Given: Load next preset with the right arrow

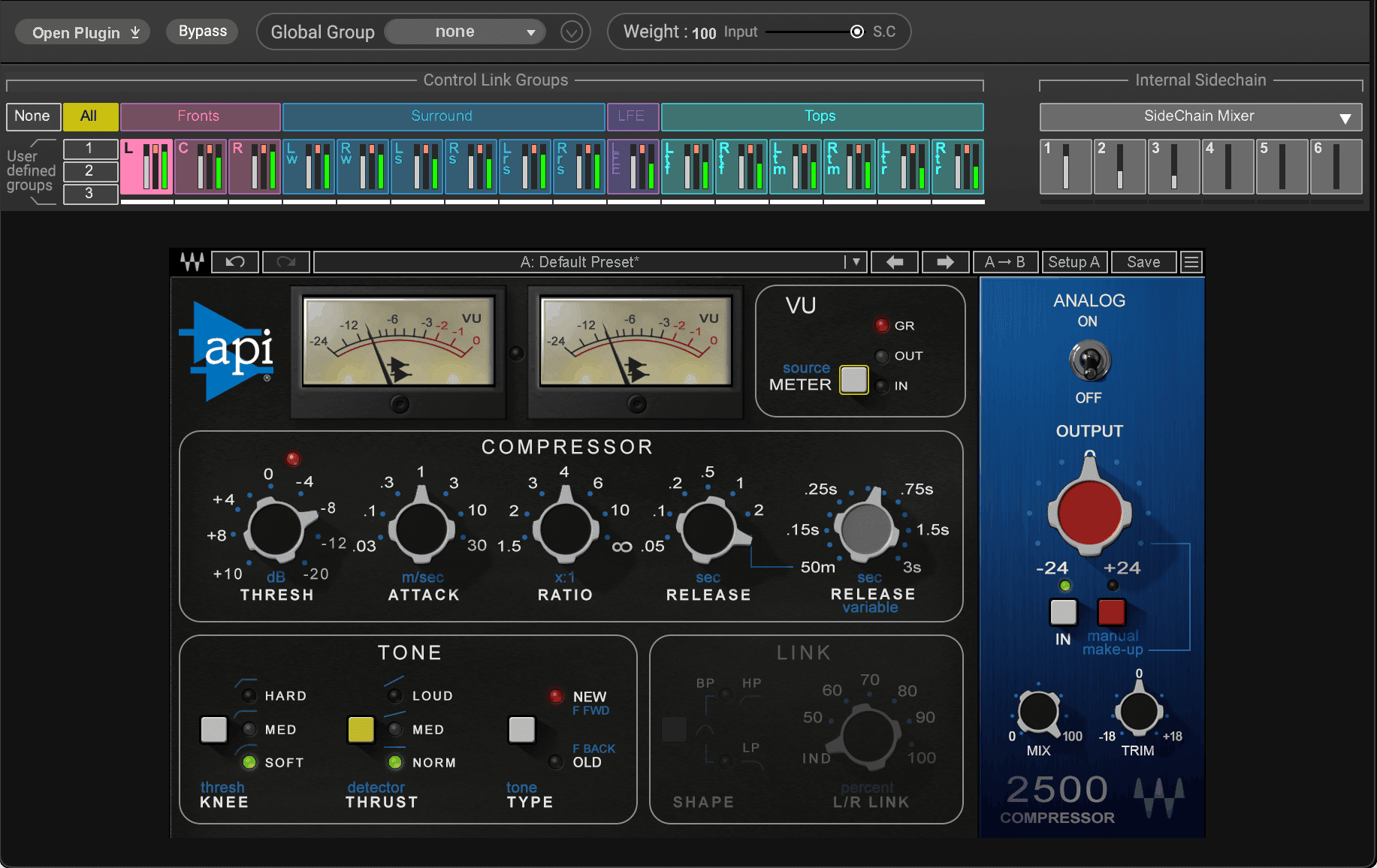Looking at the screenshot, I should [945, 261].
